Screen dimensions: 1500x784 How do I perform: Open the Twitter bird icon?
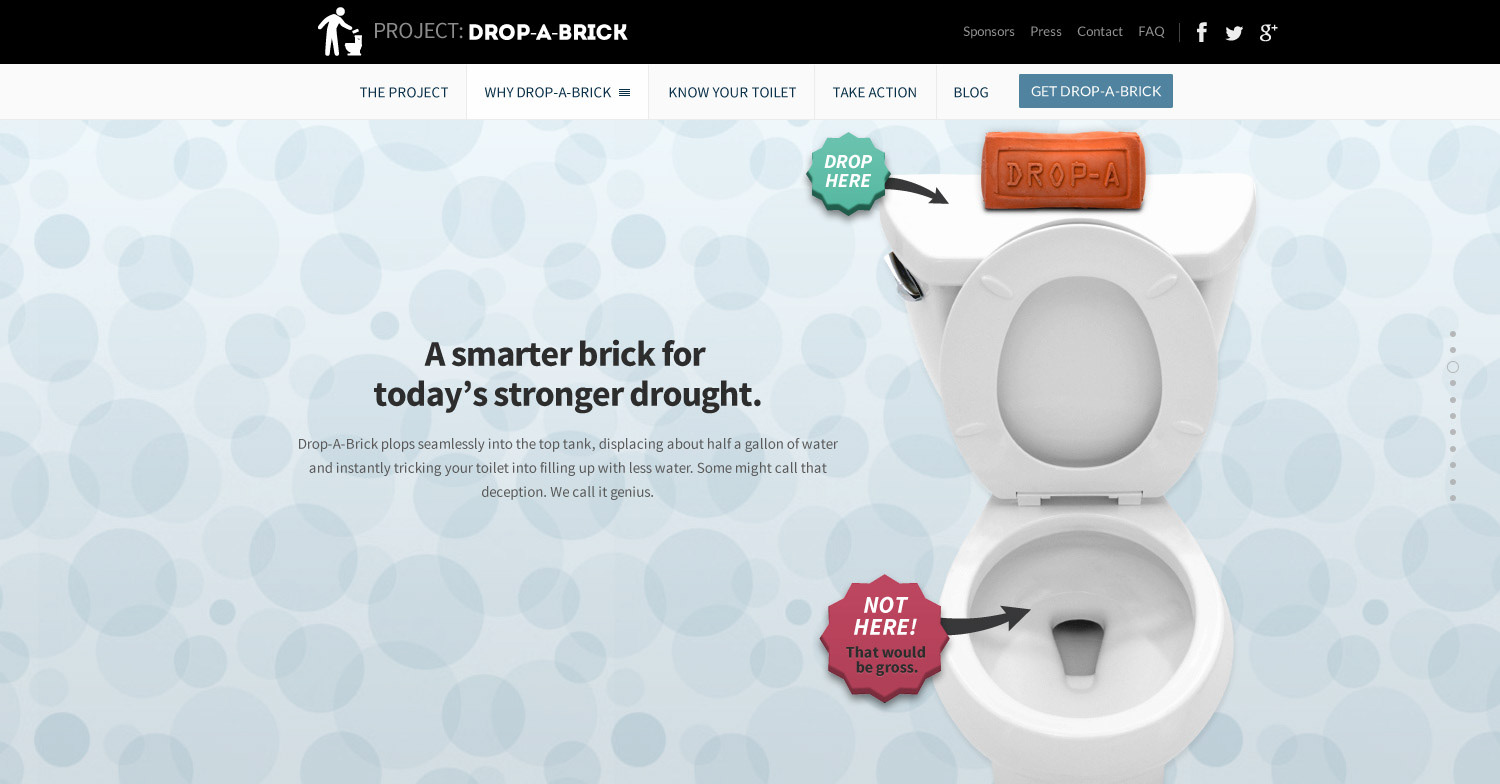[x=1234, y=33]
